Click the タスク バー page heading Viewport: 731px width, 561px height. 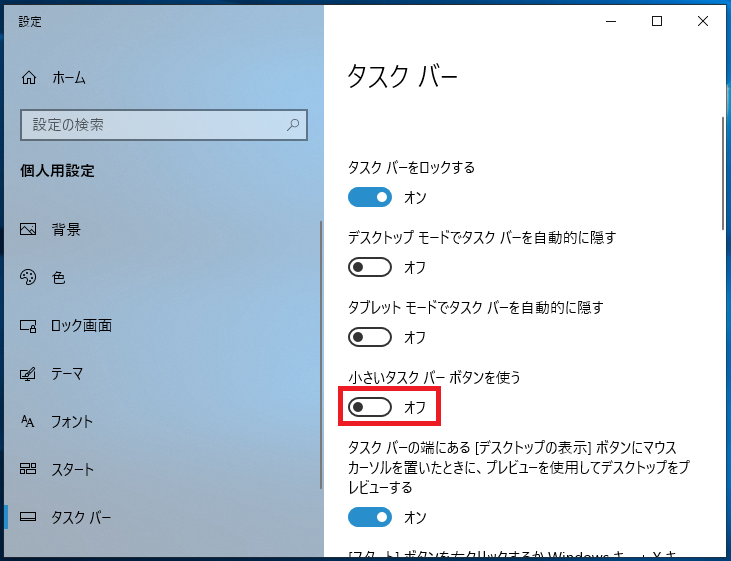point(402,76)
